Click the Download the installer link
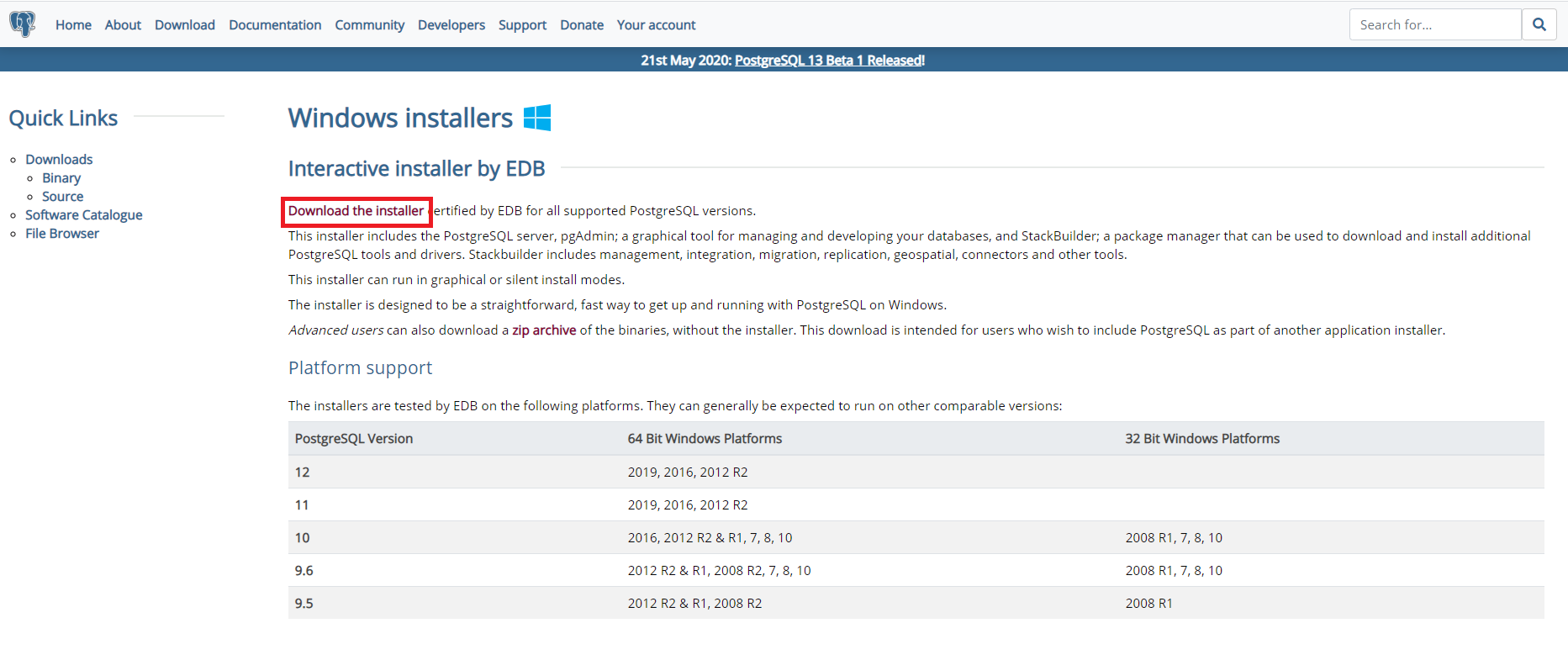This screenshot has width=1568, height=660. [356, 211]
